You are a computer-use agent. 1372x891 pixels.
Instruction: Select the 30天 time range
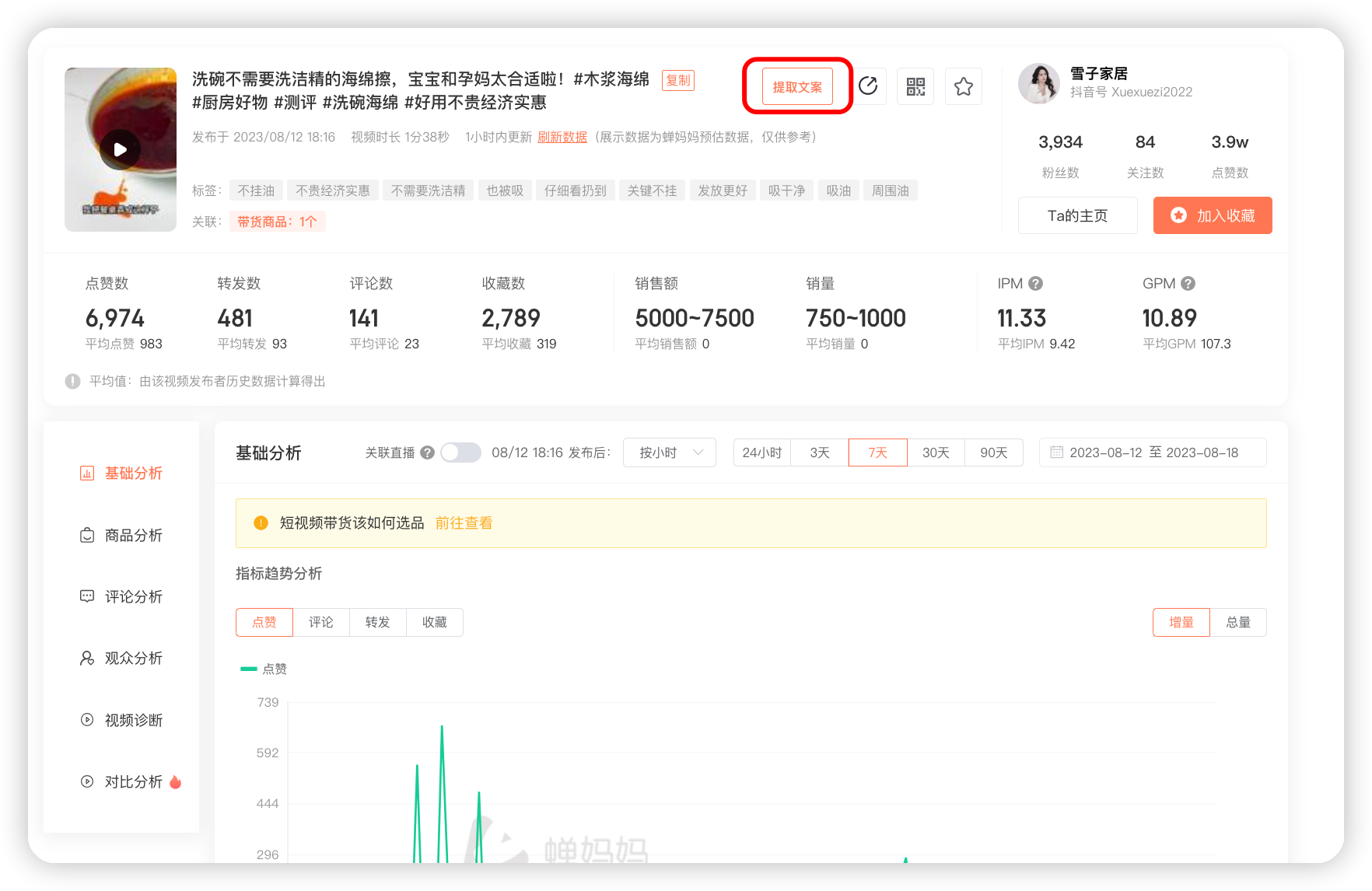click(936, 452)
